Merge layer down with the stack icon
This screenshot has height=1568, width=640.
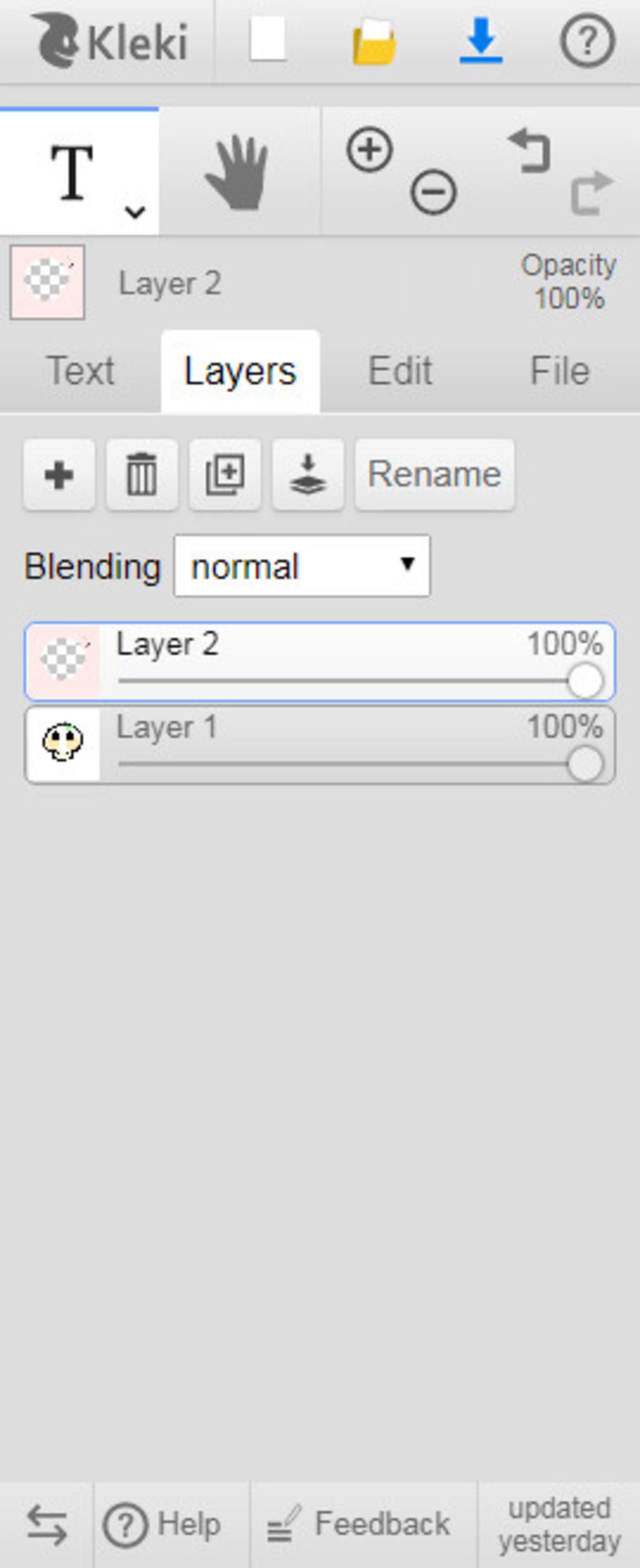tap(308, 475)
